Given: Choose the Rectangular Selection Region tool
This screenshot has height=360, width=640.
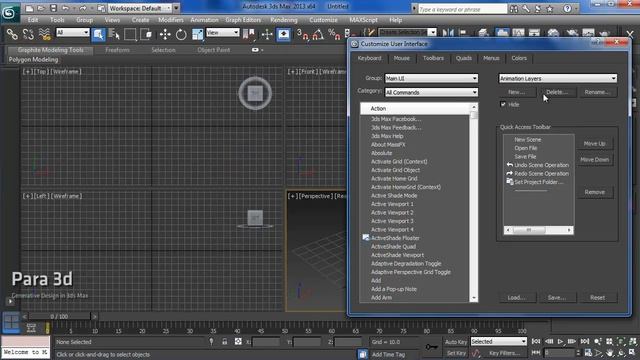Looking at the screenshot, I should point(130,34).
